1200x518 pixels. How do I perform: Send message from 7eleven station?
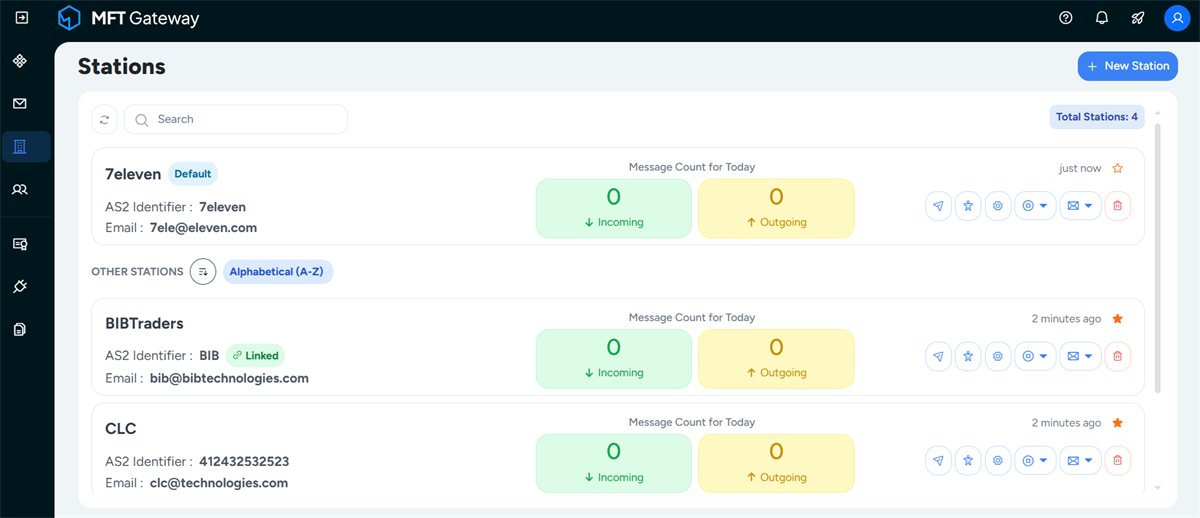tap(938, 206)
